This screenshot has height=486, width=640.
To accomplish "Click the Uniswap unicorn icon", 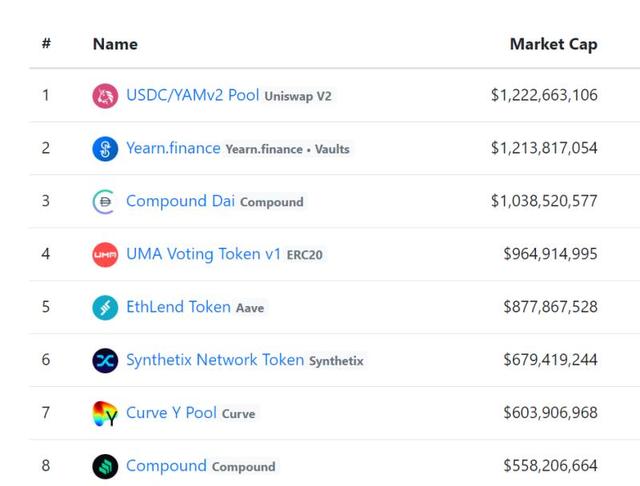I will tap(105, 96).
